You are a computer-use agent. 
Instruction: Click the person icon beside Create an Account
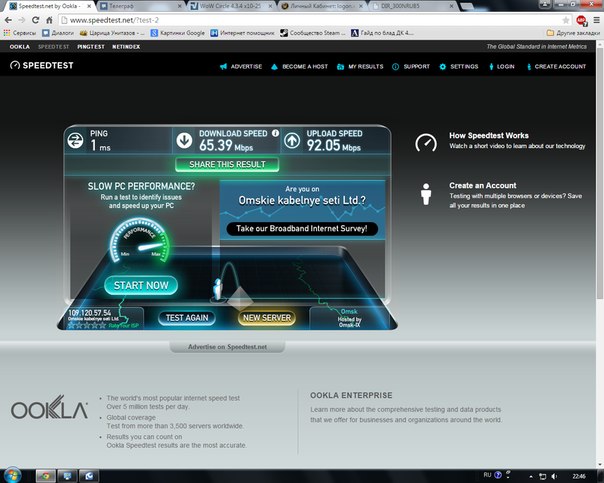(x=426, y=191)
